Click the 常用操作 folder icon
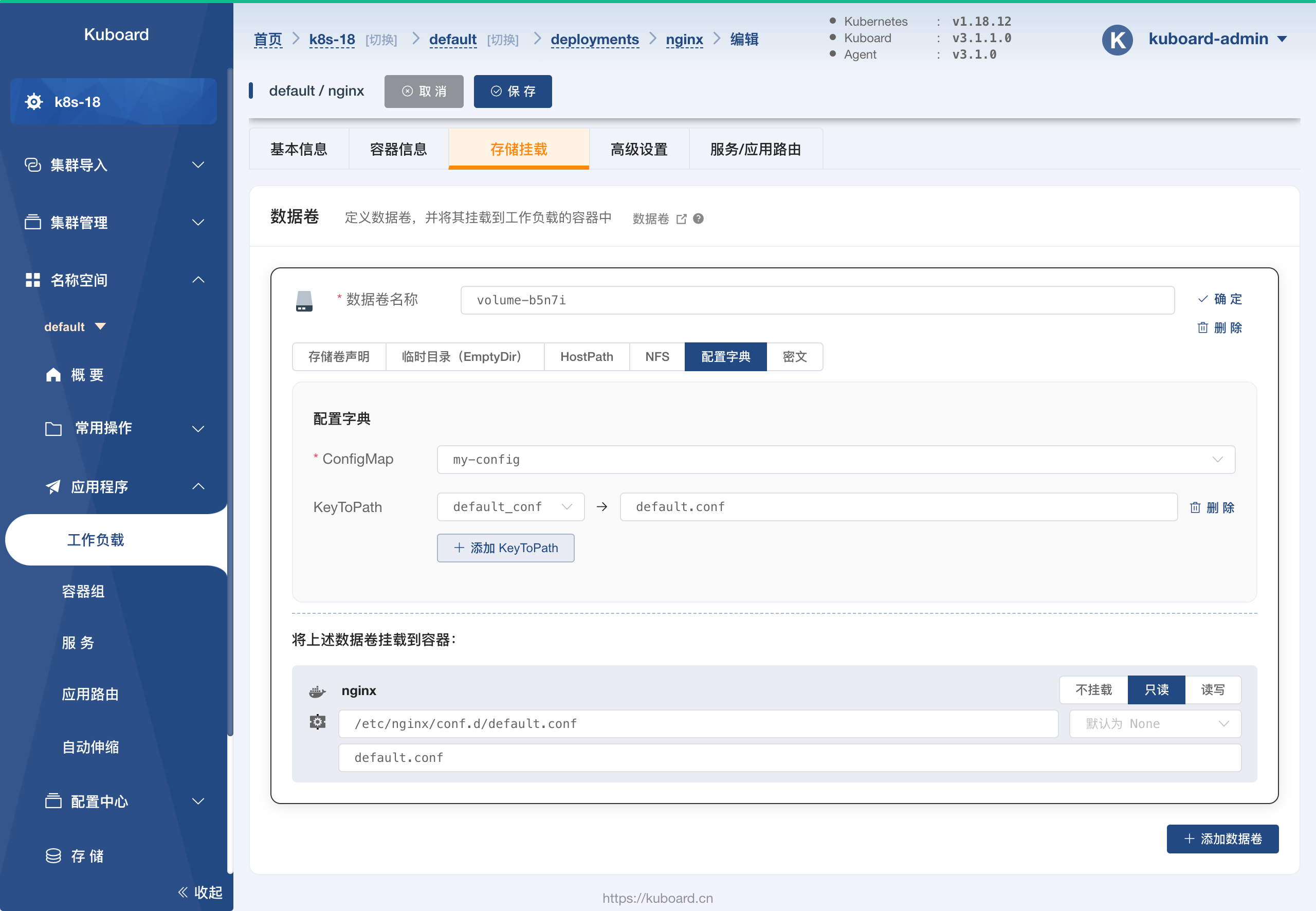 [53, 428]
